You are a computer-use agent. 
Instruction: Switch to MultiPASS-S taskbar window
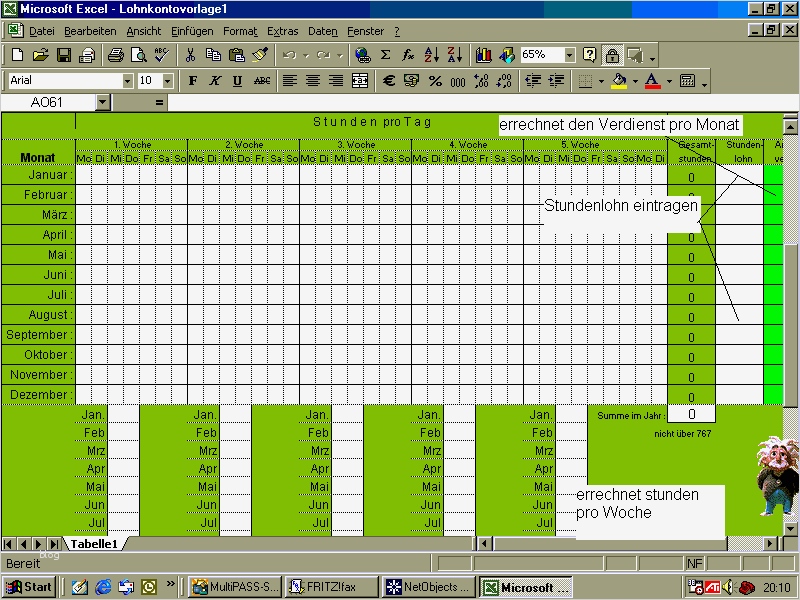pyautogui.click(x=236, y=587)
